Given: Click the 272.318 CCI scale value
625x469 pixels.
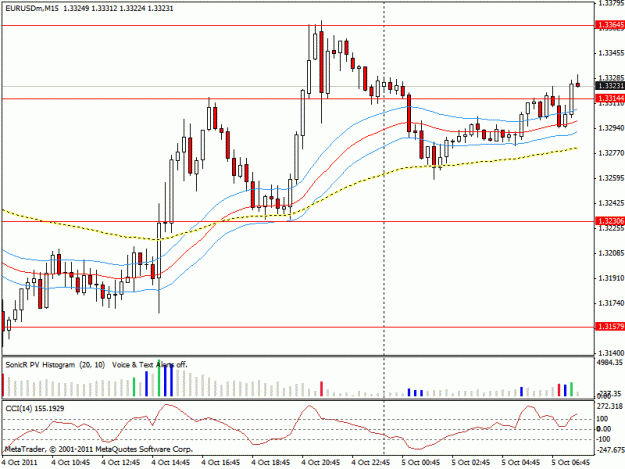Looking at the screenshot, I should pos(610,406).
